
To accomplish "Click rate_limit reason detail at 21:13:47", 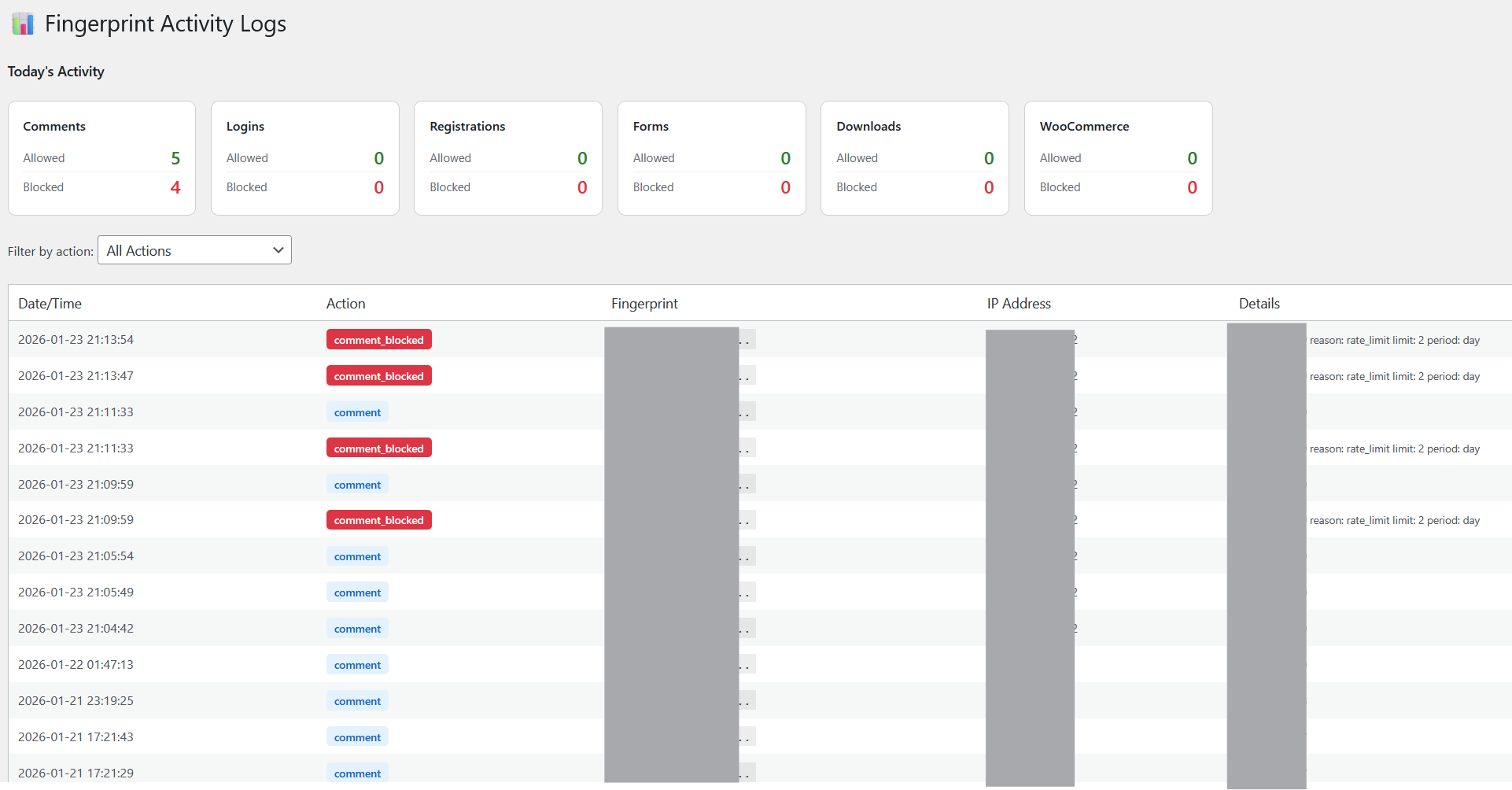I will click(x=1395, y=377).
